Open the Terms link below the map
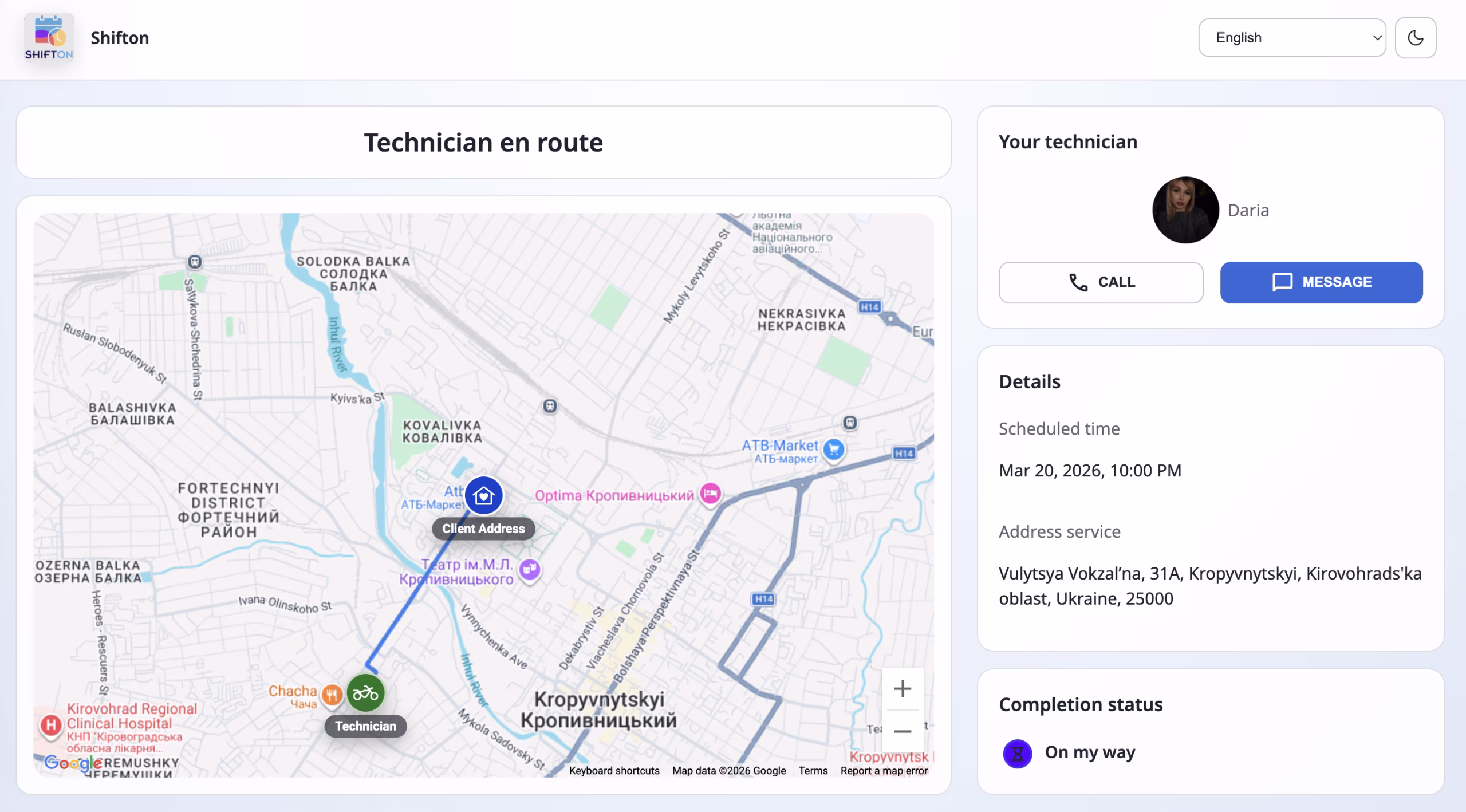 pyautogui.click(x=813, y=771)
